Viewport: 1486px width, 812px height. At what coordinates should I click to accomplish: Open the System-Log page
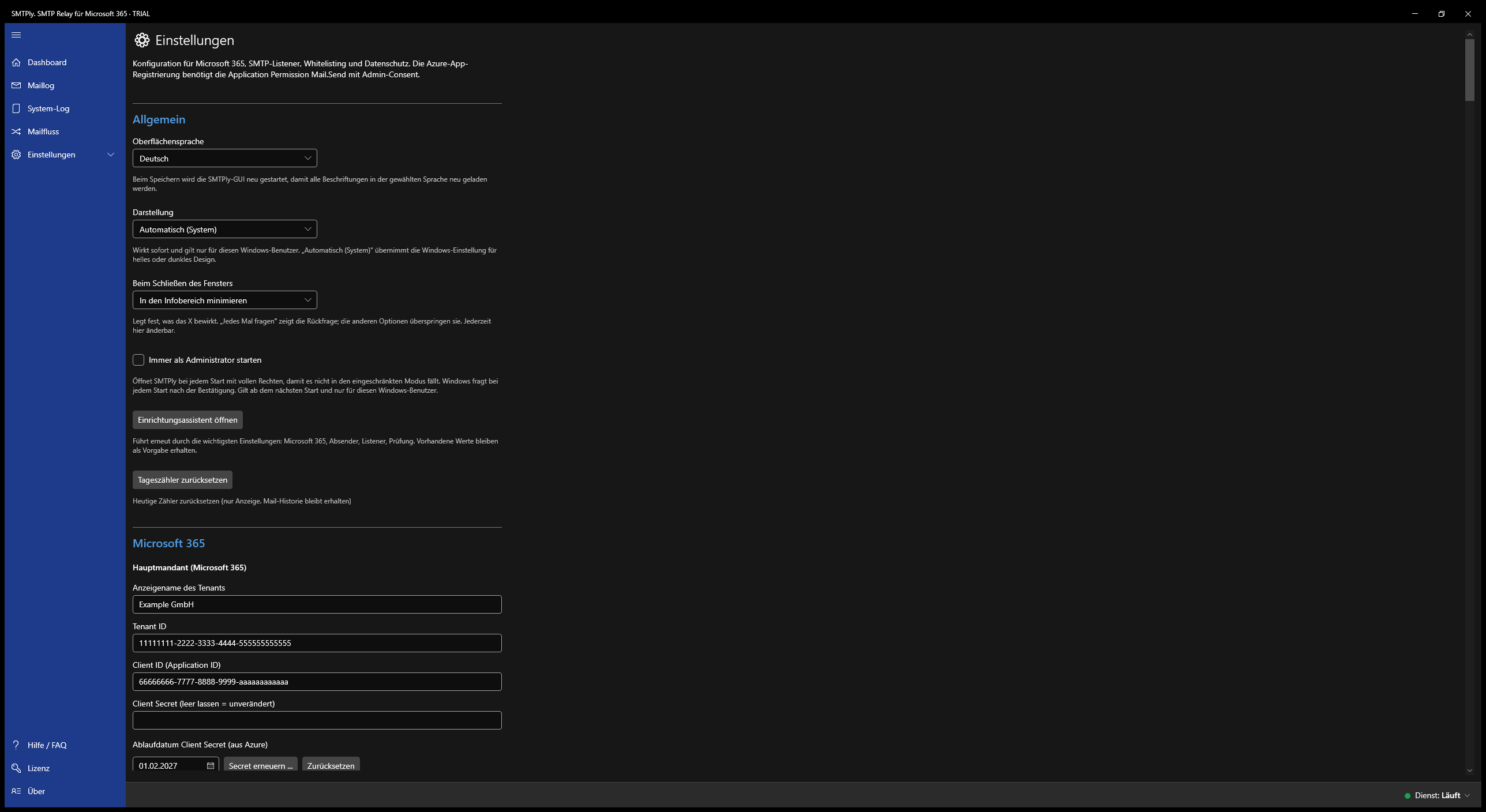65,108
